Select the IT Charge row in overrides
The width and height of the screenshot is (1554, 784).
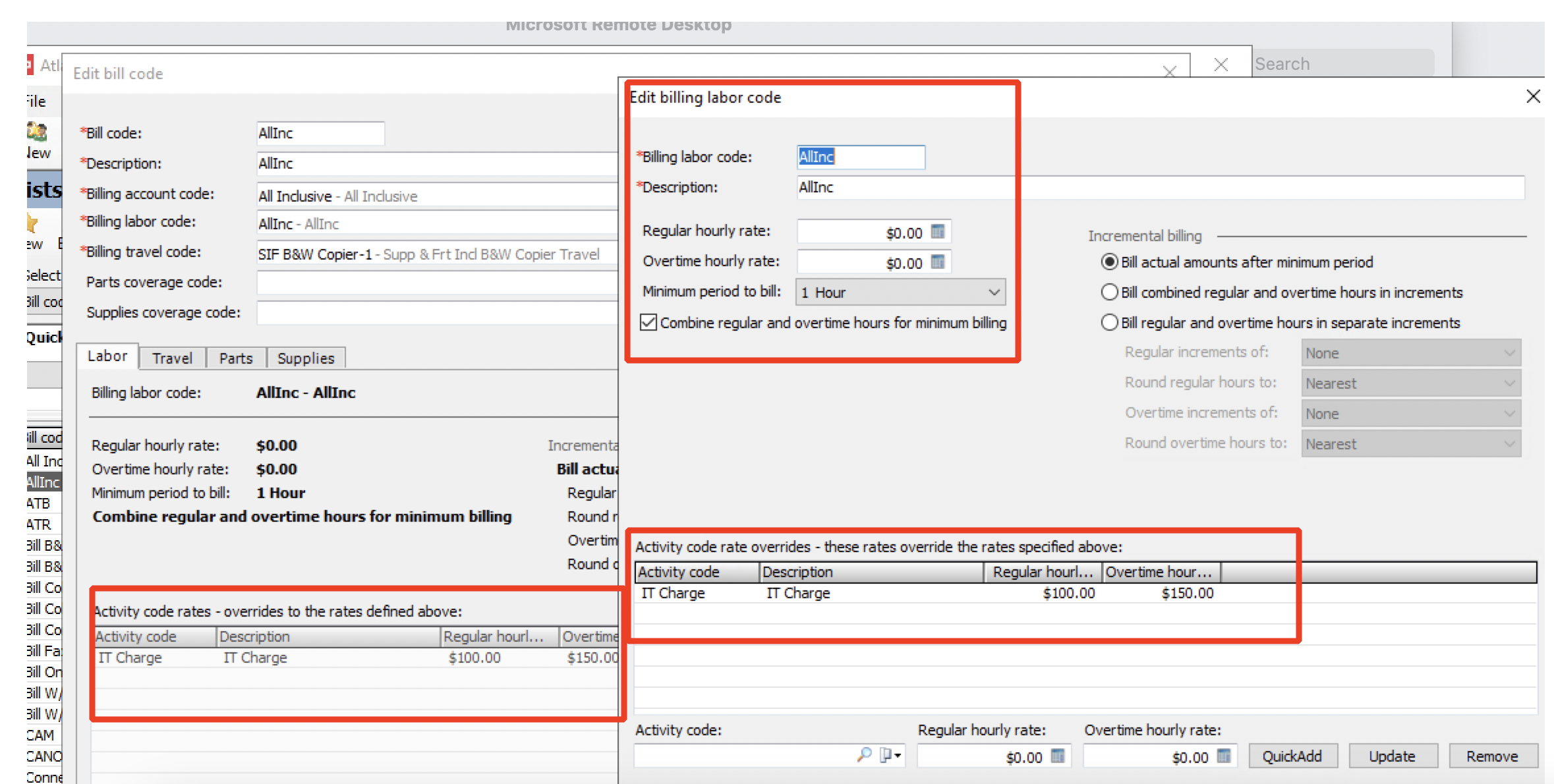[1085, 593]
